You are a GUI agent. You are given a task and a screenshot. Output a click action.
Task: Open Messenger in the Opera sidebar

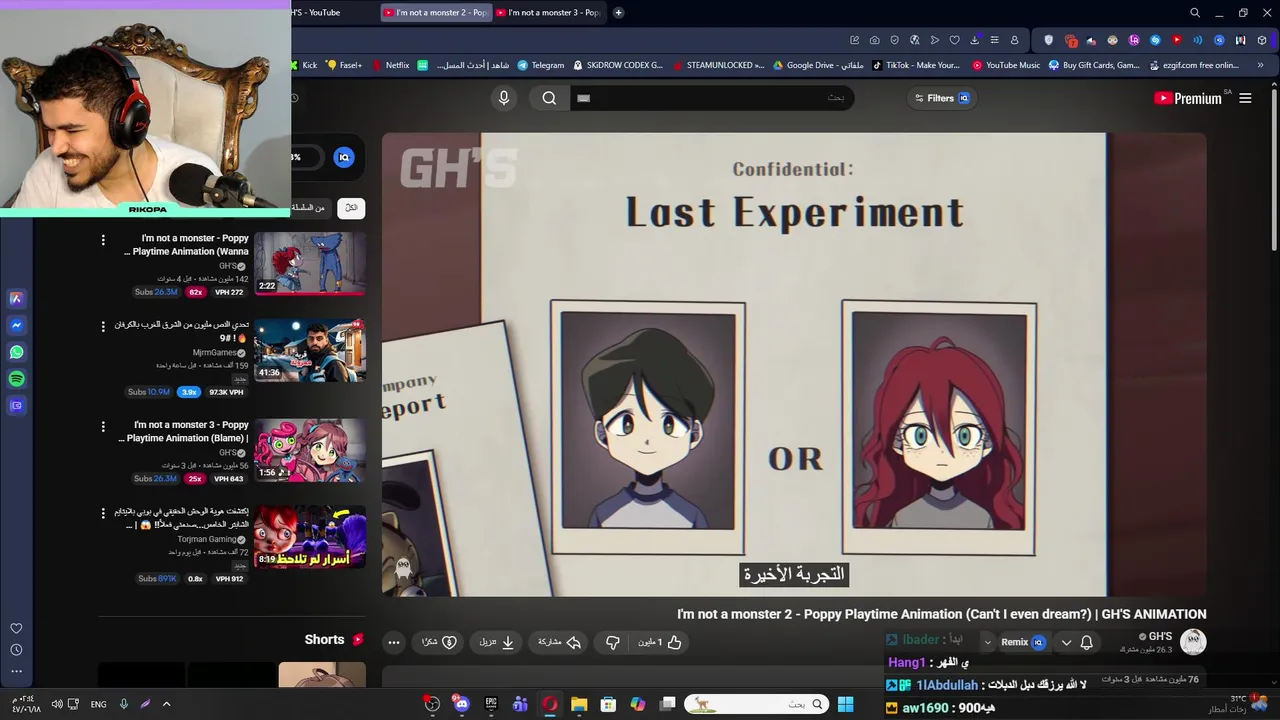tap(16, 325)
